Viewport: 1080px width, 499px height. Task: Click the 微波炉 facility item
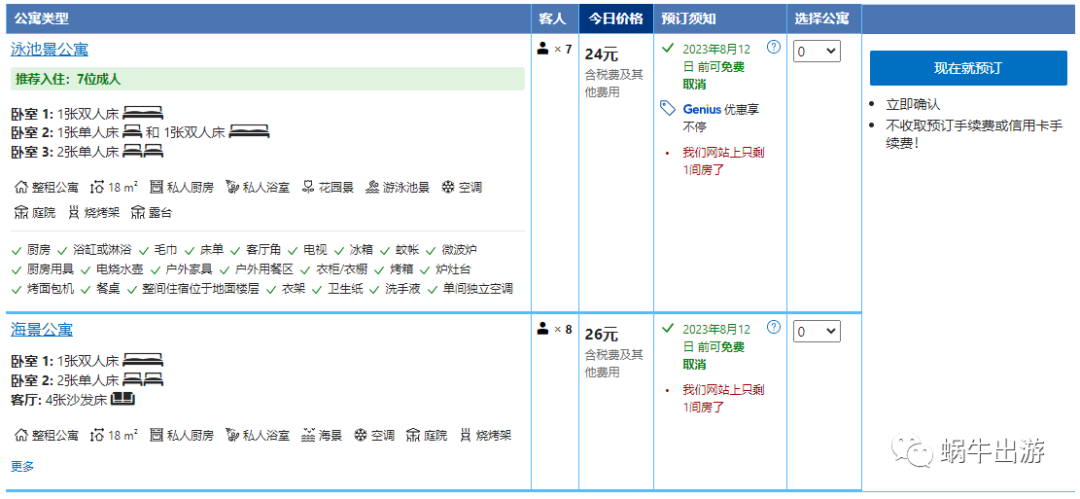tap(459, 250)
